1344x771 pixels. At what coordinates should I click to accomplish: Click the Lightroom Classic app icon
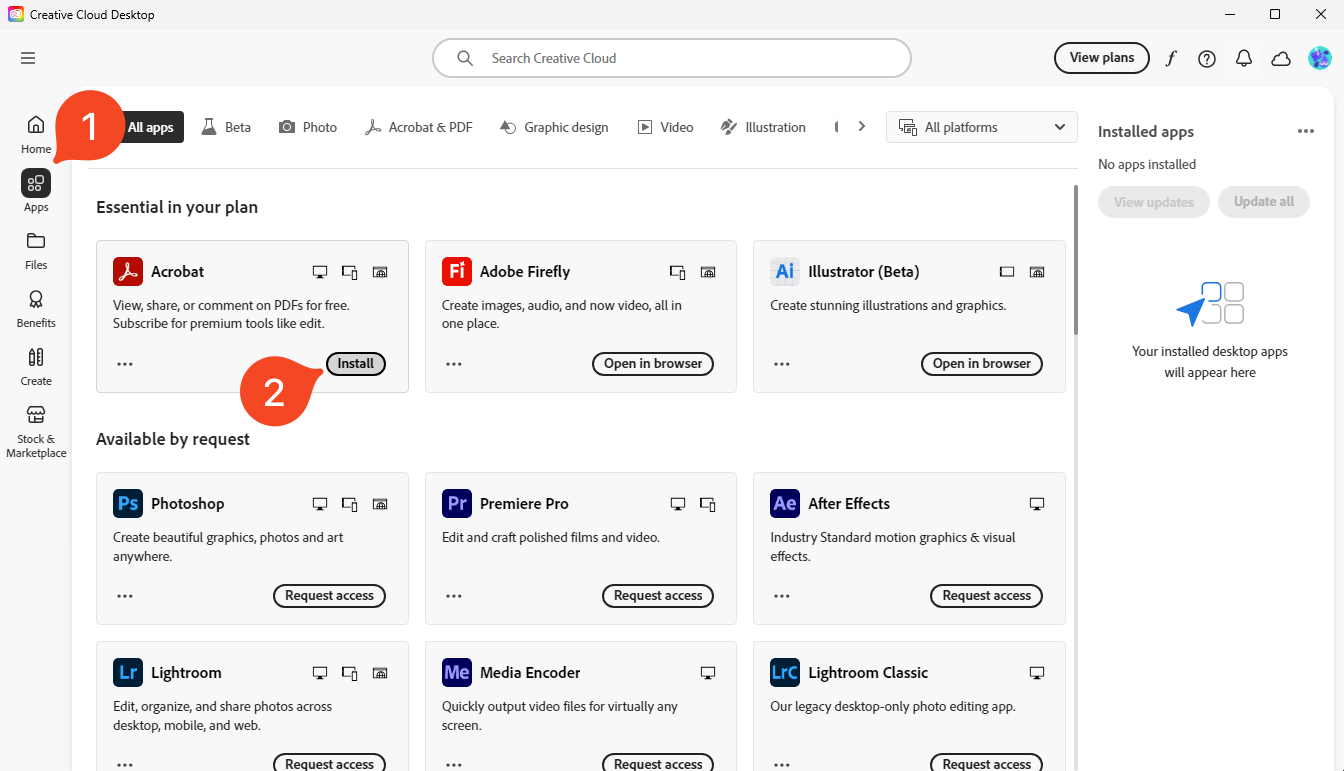tap(785, 672)
